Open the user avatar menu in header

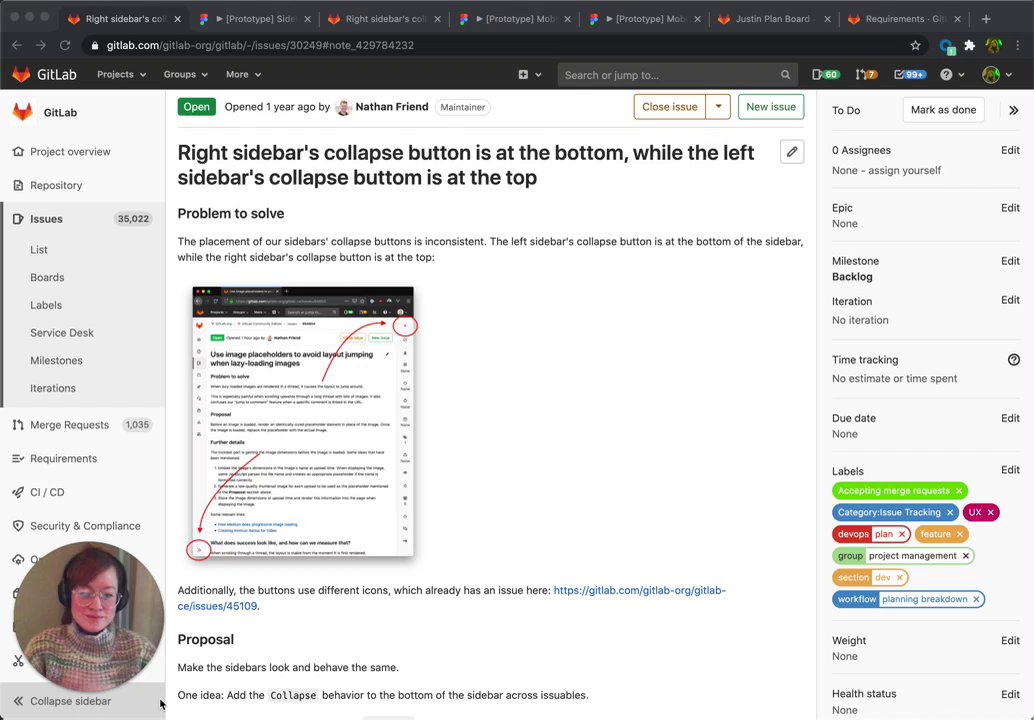996,75
